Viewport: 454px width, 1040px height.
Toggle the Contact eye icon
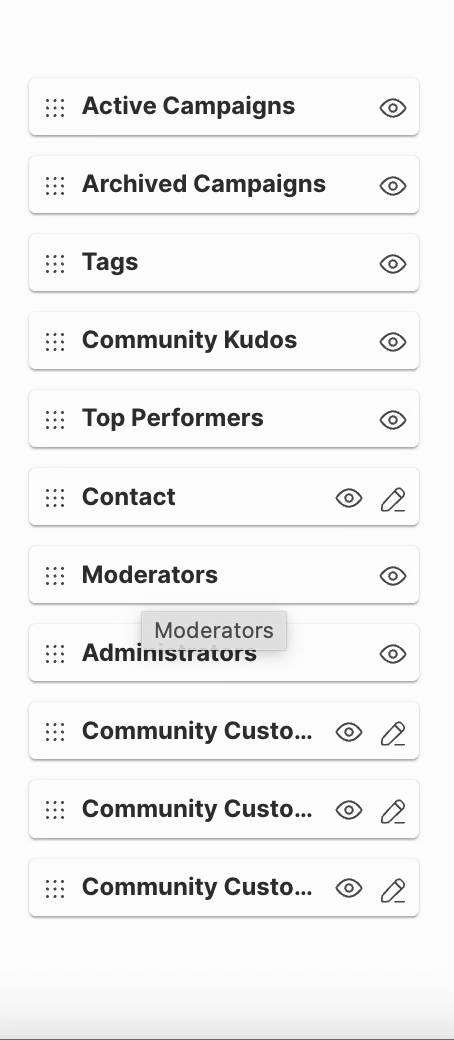[x=348, y=498]
